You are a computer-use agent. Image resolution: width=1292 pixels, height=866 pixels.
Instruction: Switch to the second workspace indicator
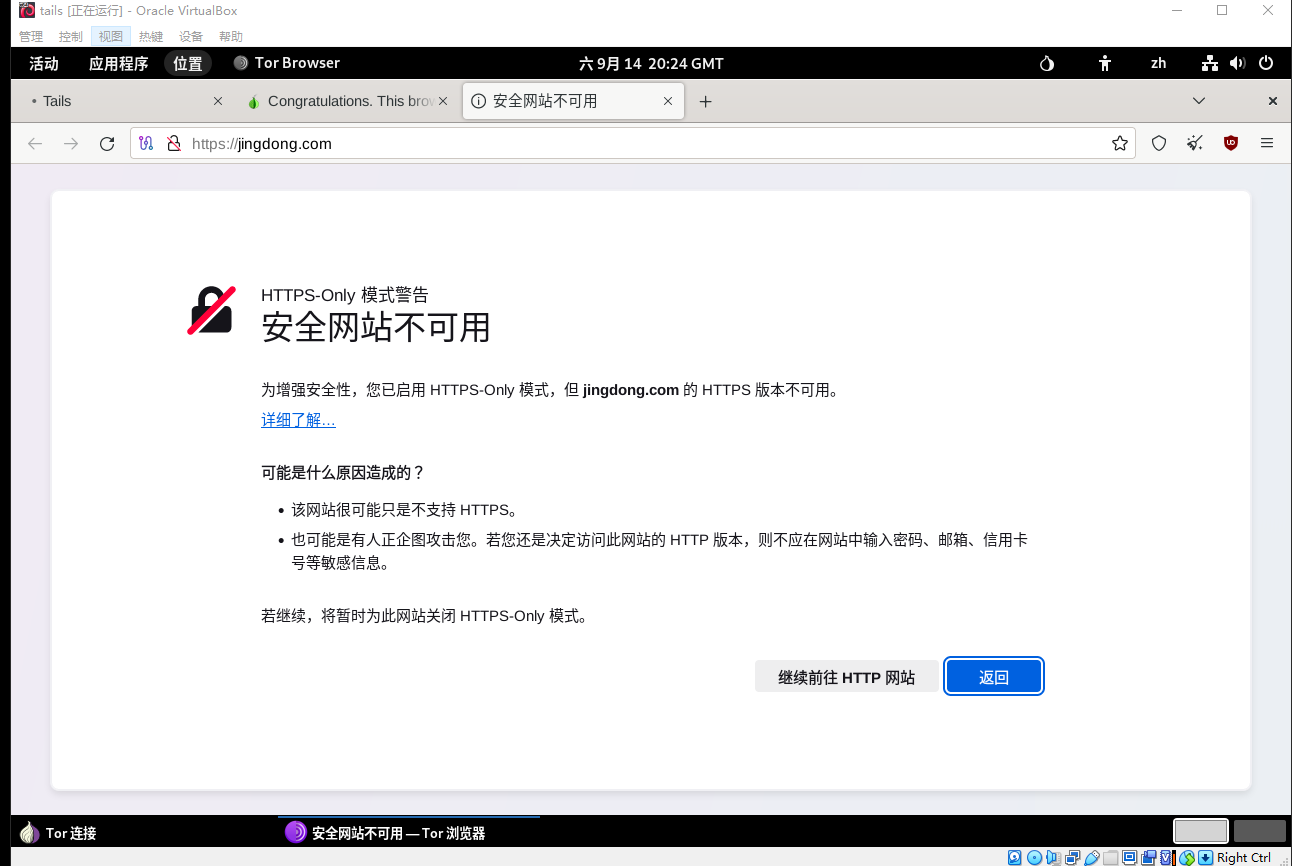(x=1259, y=831)
